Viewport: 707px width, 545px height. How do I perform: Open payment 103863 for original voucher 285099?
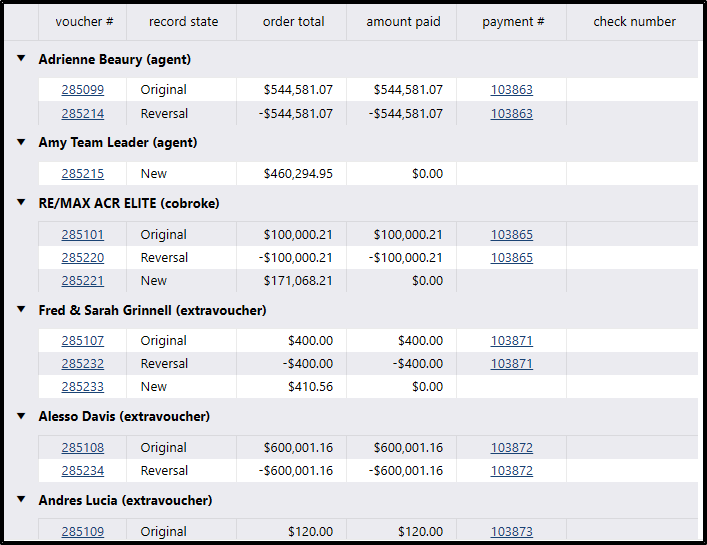(511, 90)
